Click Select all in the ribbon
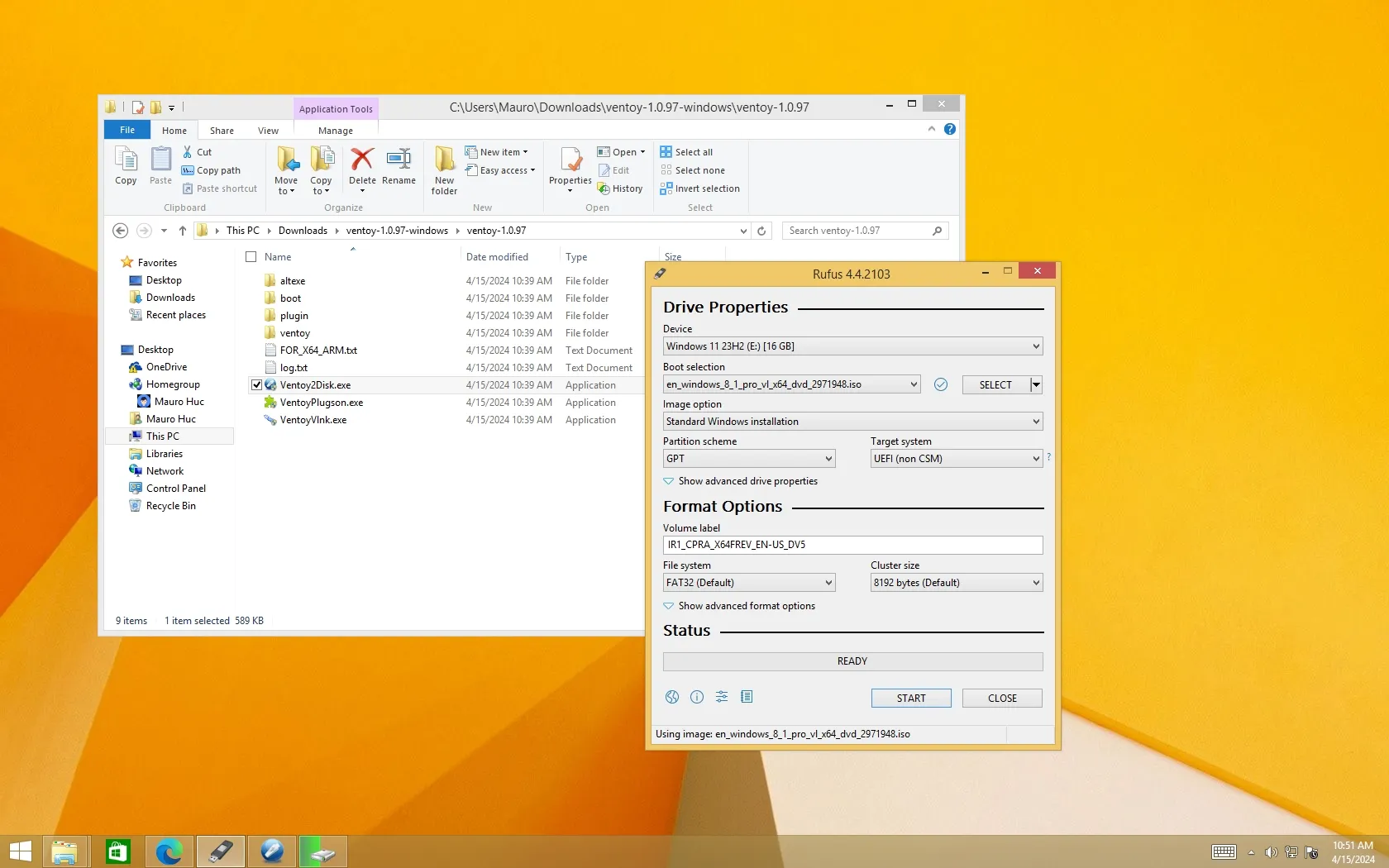The height and width of the screenshot is (868, 1389). click(x=686, y=152)
